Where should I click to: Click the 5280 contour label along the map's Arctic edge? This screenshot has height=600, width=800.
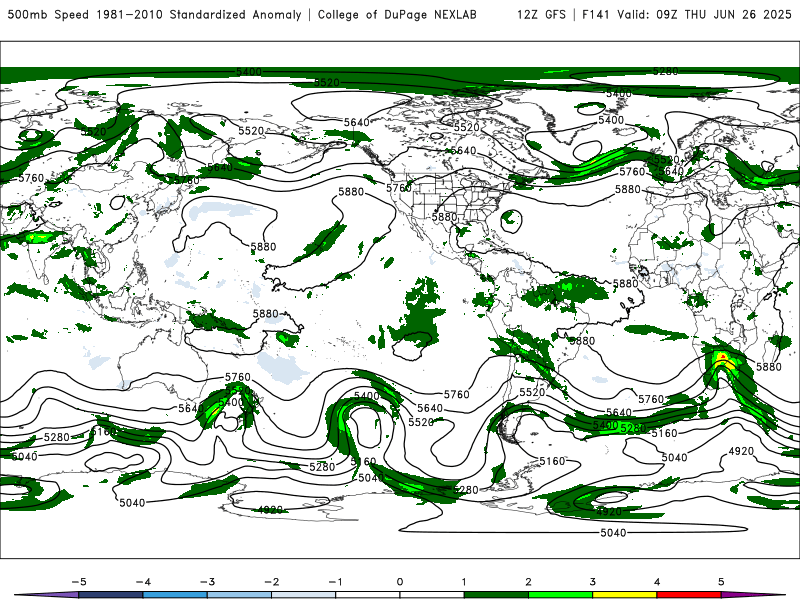click(x=665, y=71)
